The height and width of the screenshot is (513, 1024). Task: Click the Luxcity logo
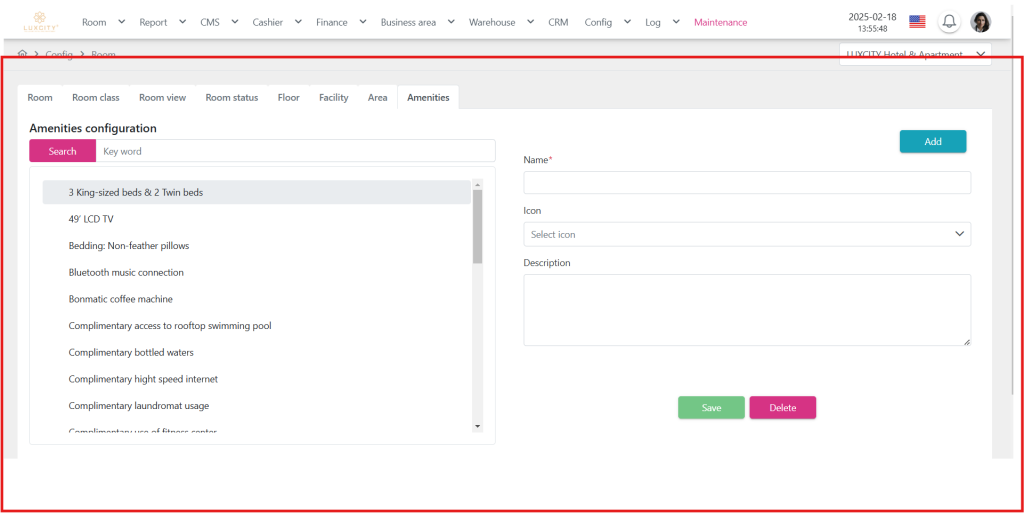41,21
